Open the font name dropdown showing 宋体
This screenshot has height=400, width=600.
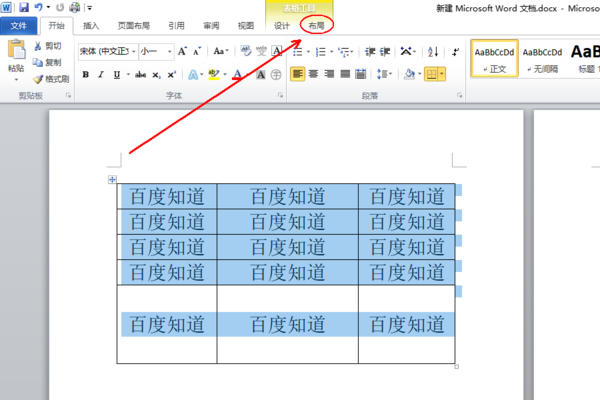click(134, 51)
